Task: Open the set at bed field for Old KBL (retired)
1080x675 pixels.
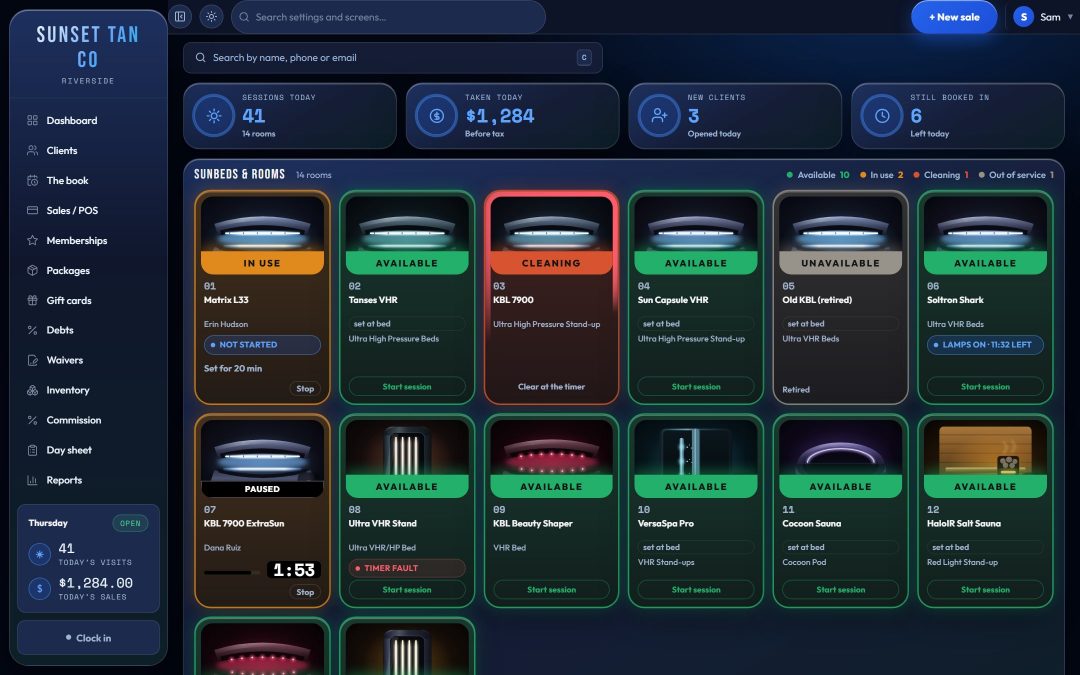Action: pos(840,324)
